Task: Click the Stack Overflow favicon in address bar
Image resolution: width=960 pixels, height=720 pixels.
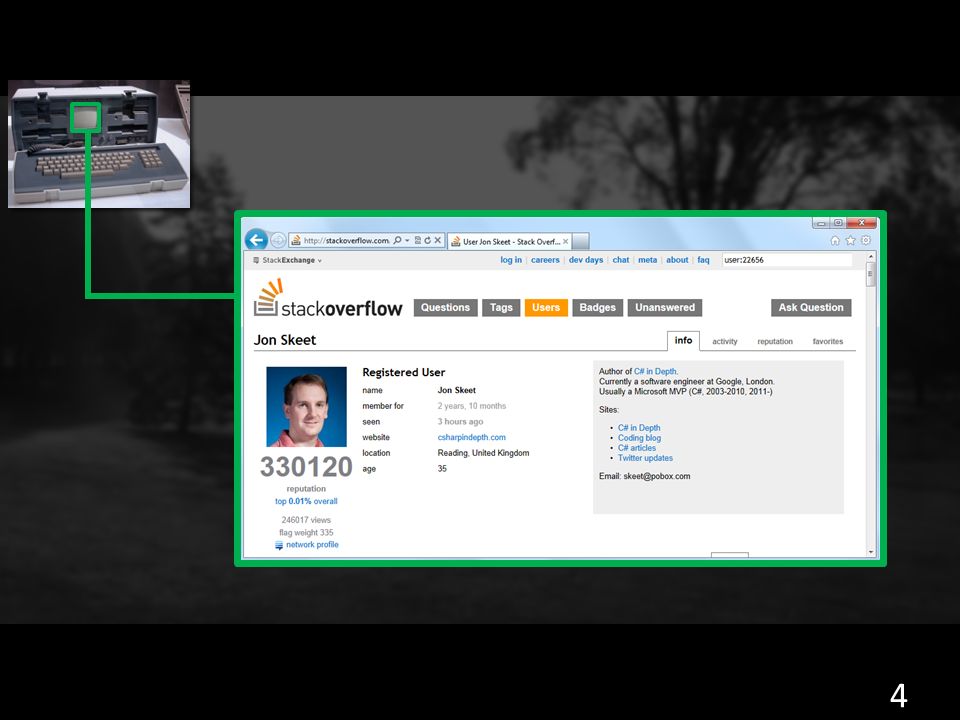Action: [296, 241]
